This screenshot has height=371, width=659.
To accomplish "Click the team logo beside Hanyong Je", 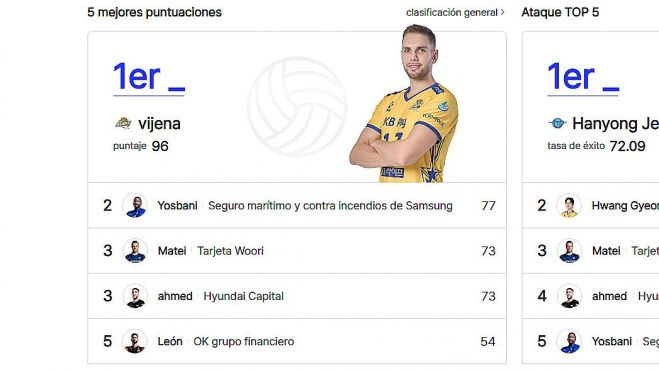I will click(x=557, y=123).
